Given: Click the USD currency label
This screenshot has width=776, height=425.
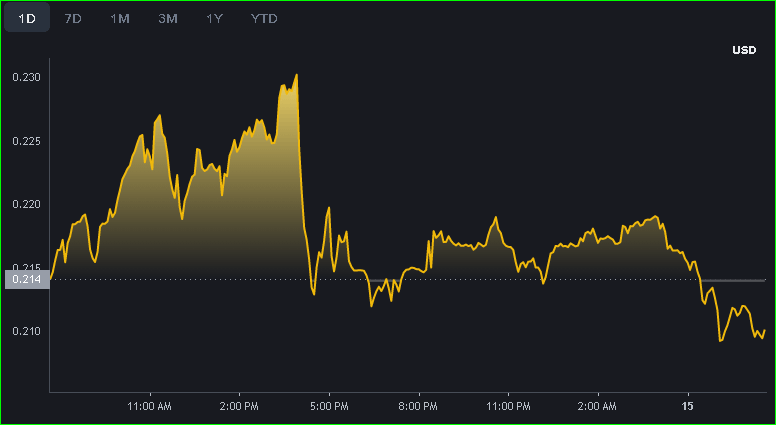Looking at the screenshot, I should pos(744,50).
